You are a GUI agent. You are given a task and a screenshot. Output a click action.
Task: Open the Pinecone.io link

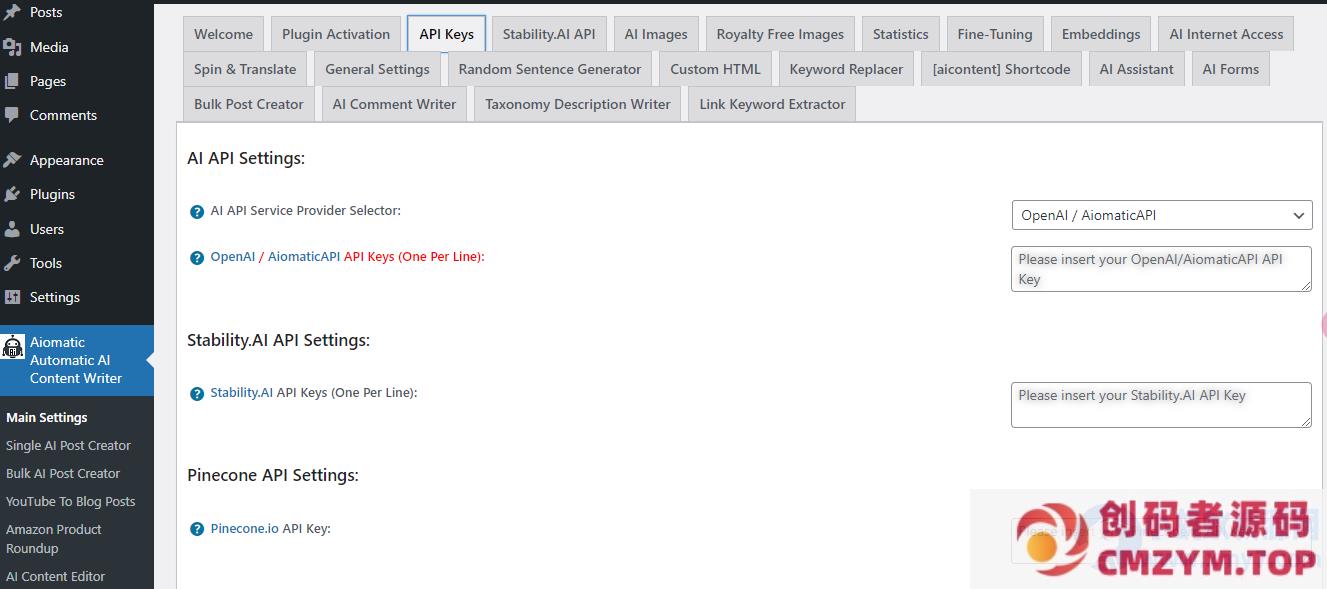coord(244,528)
